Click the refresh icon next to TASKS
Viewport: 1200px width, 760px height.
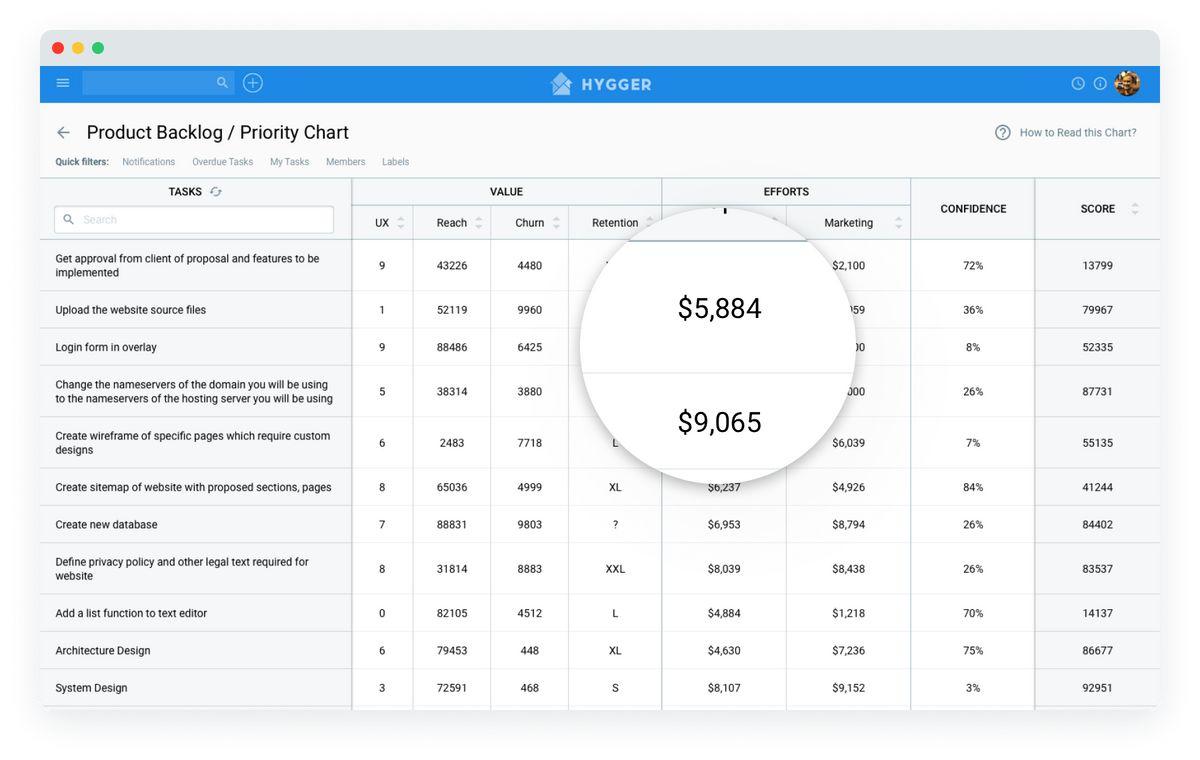coord(216,192)
